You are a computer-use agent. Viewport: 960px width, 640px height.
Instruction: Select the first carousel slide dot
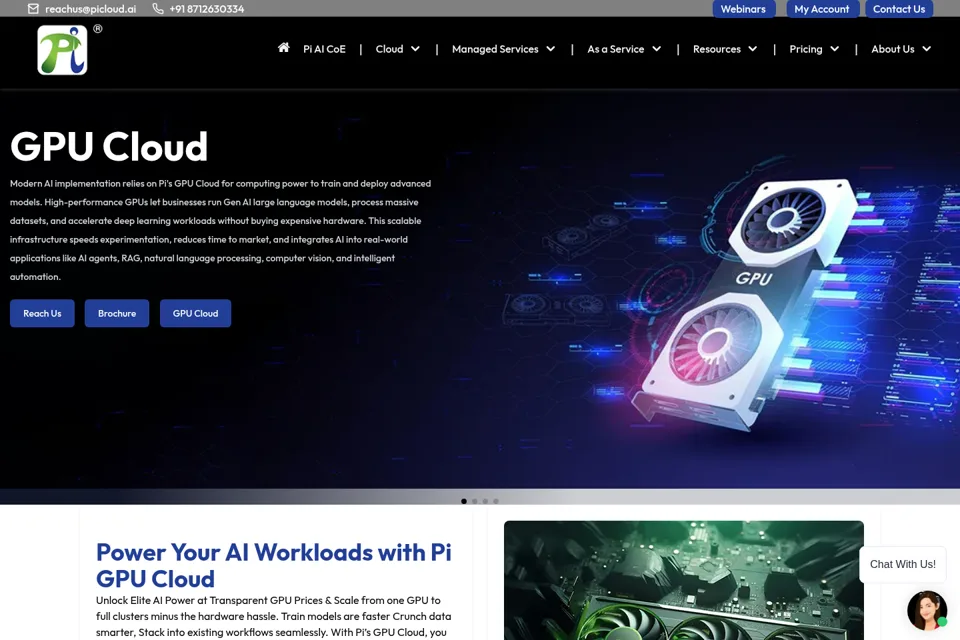tap(464, 501)
